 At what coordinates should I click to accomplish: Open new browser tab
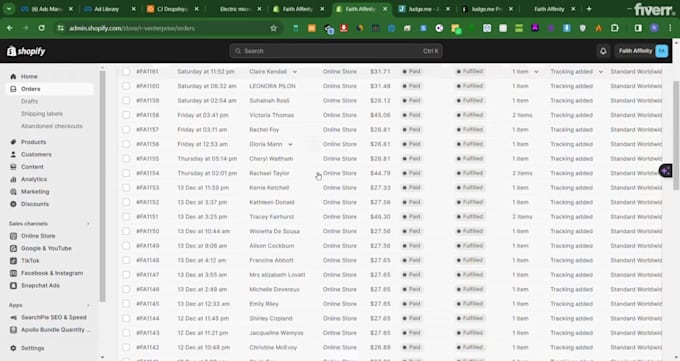tap(588, 9)
